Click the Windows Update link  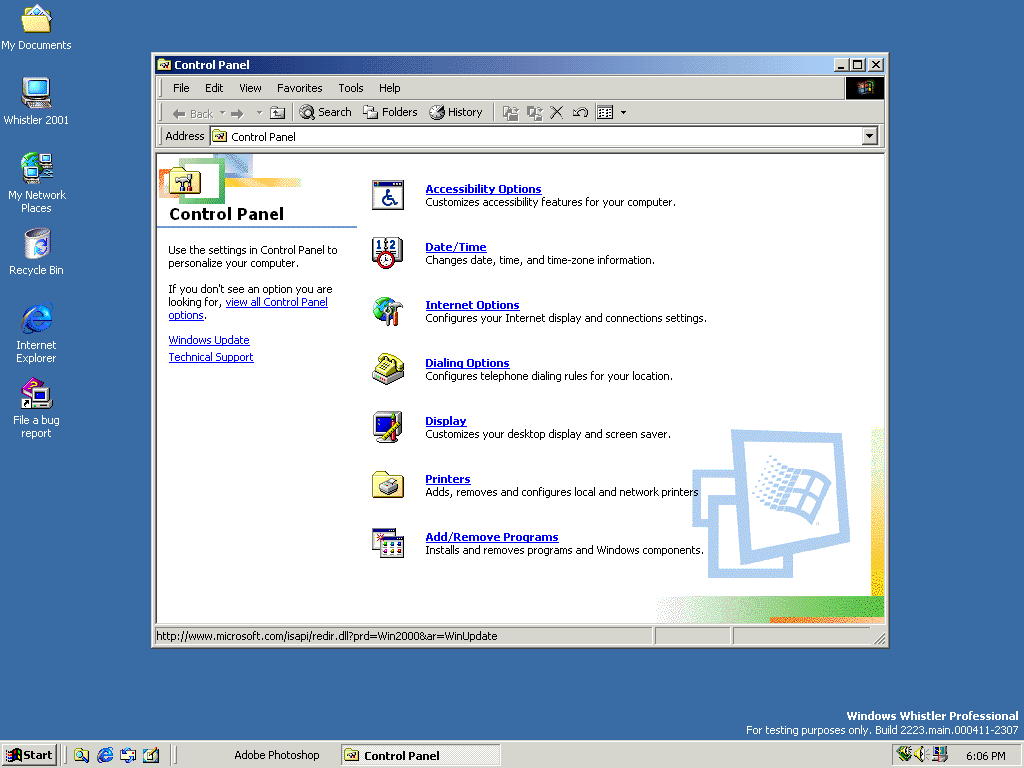pyautogui.click(x=209, y=340)
